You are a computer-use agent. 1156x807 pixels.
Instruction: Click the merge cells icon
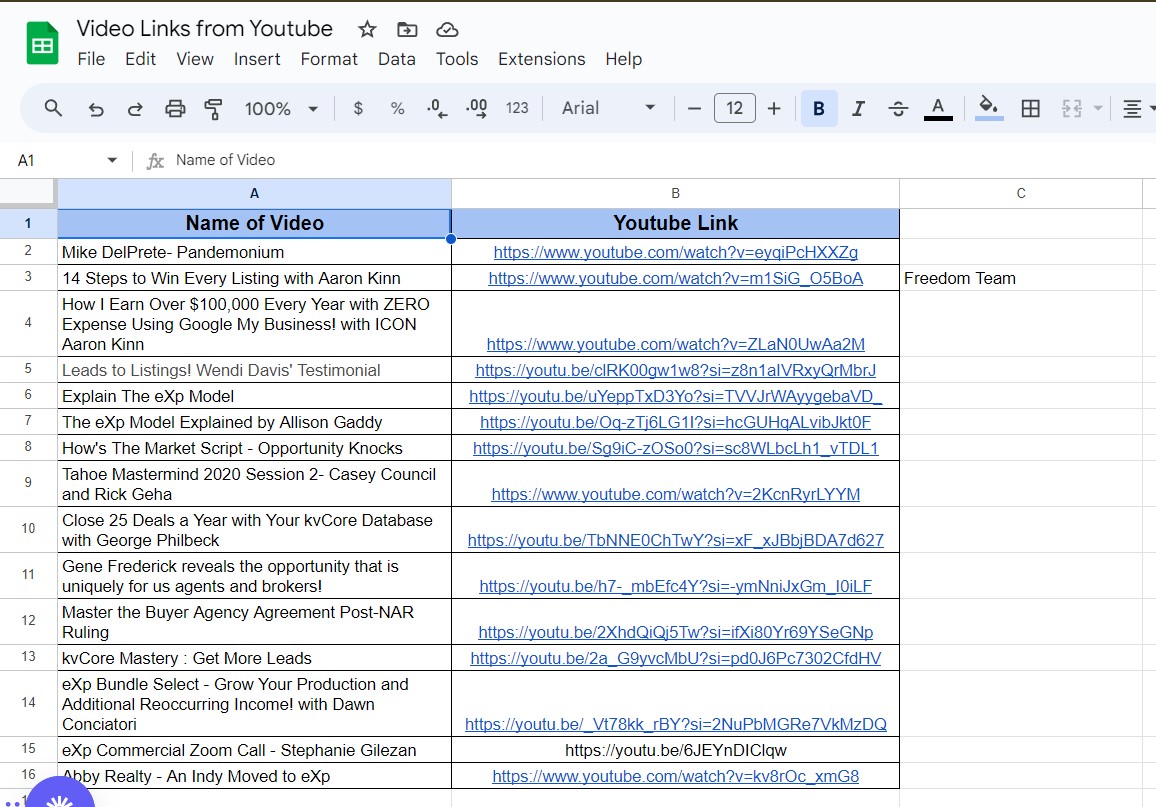click(1071, 109)
